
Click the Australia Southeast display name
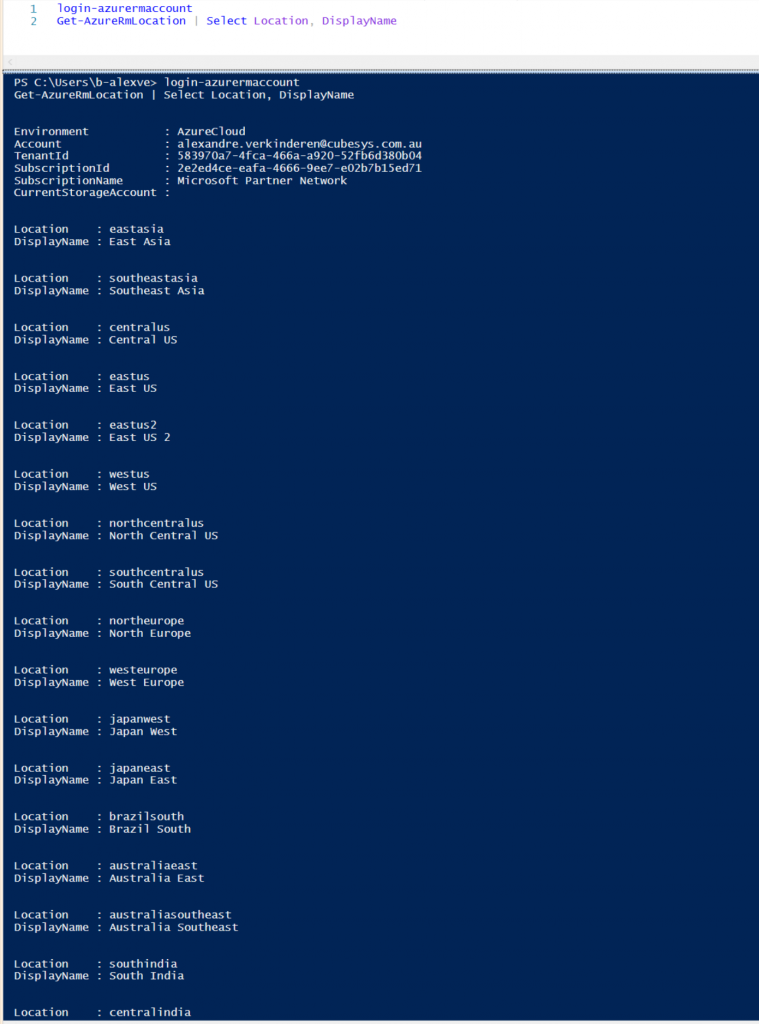click(173, 927)
